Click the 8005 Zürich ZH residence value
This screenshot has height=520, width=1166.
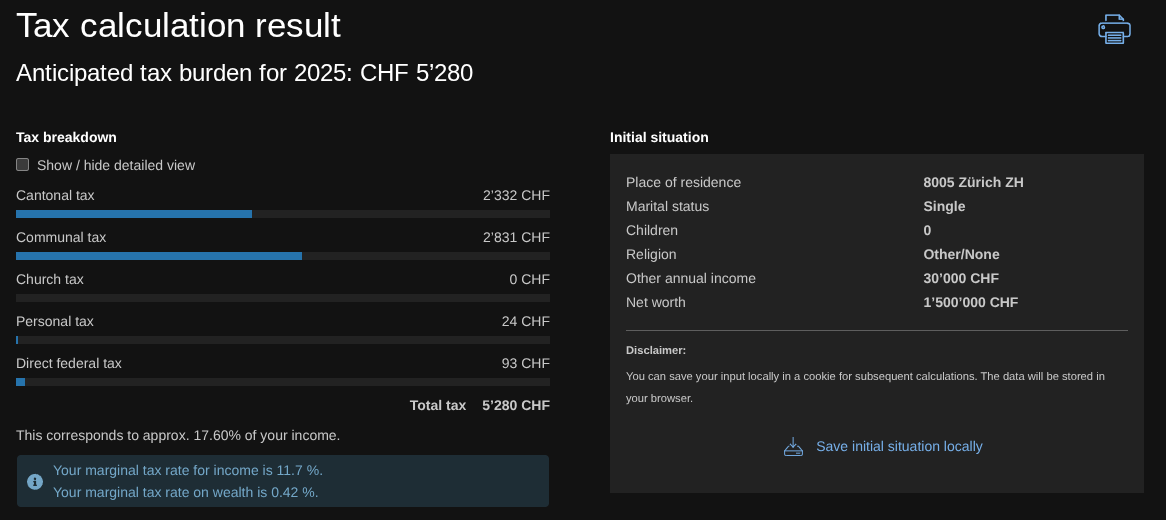click(973, 182)
